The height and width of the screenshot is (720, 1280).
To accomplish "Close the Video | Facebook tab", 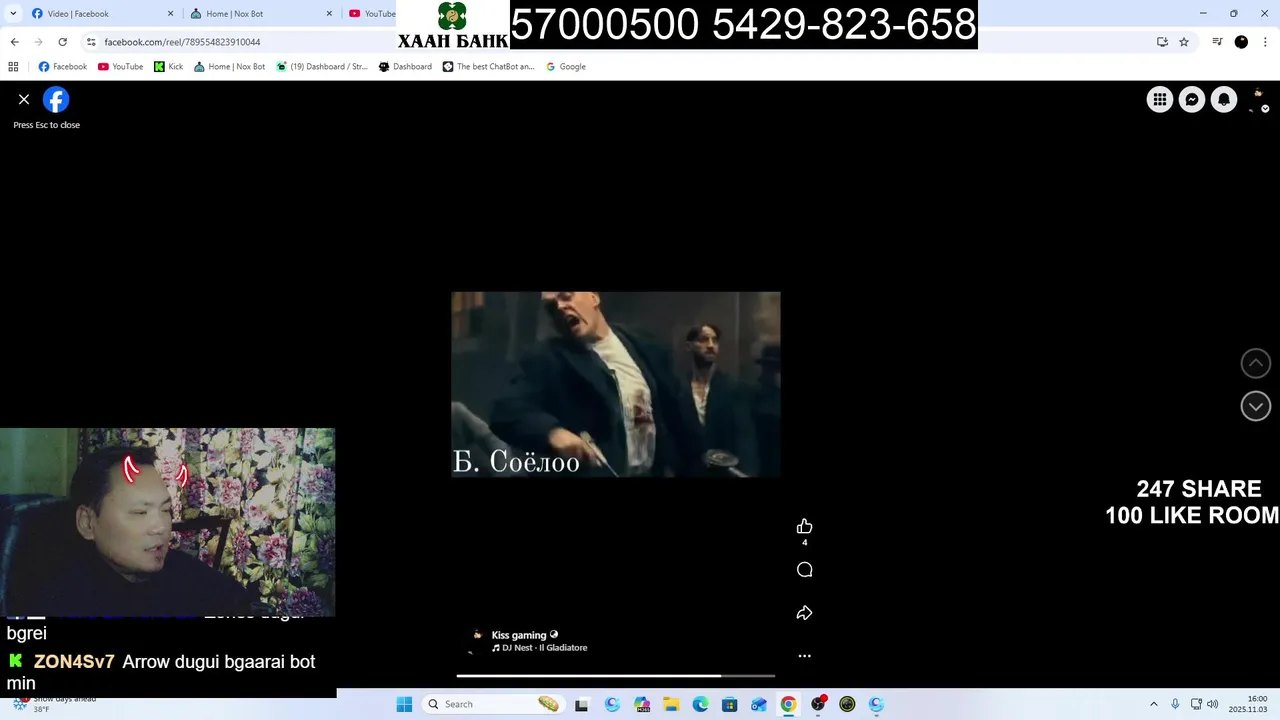I will (x=170, y=14).
